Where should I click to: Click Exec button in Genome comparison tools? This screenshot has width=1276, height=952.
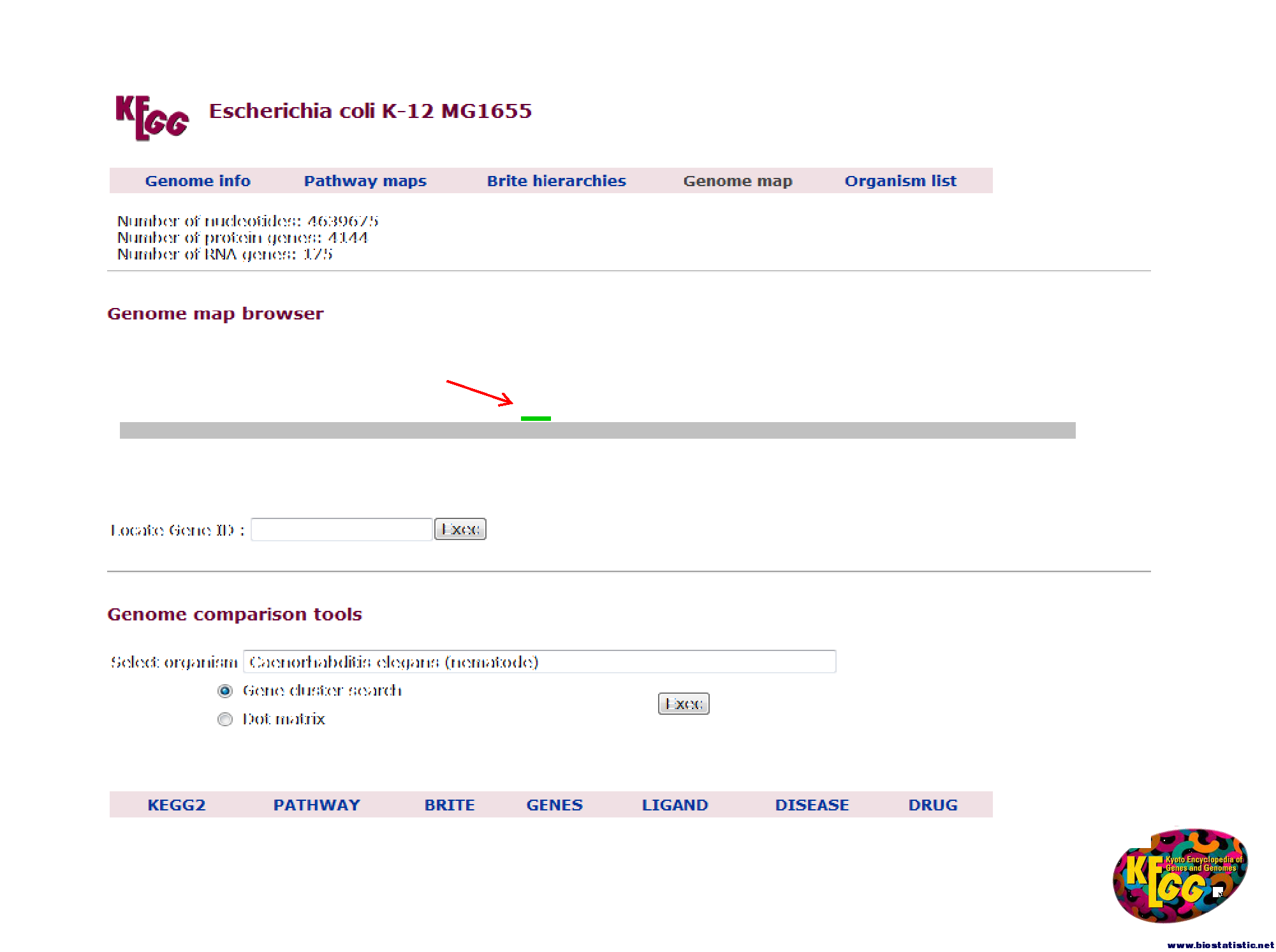tap(684, 704)
